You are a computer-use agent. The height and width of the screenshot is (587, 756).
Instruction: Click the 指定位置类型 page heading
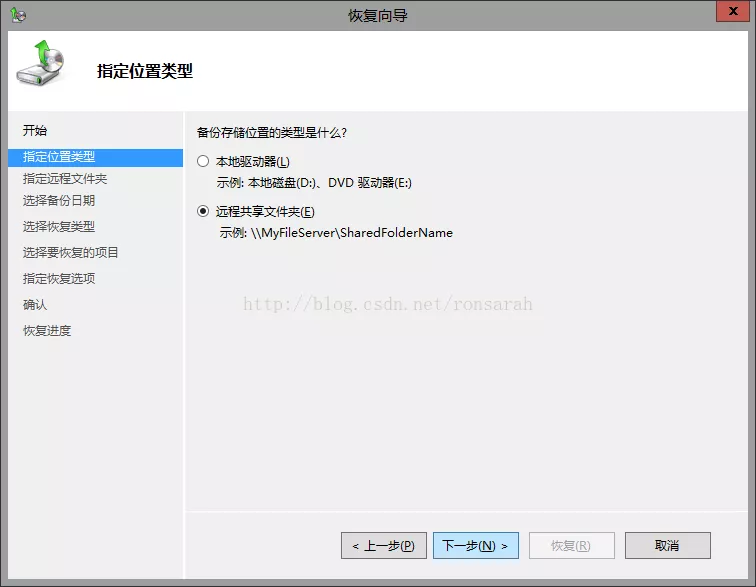tap(145, 71)
